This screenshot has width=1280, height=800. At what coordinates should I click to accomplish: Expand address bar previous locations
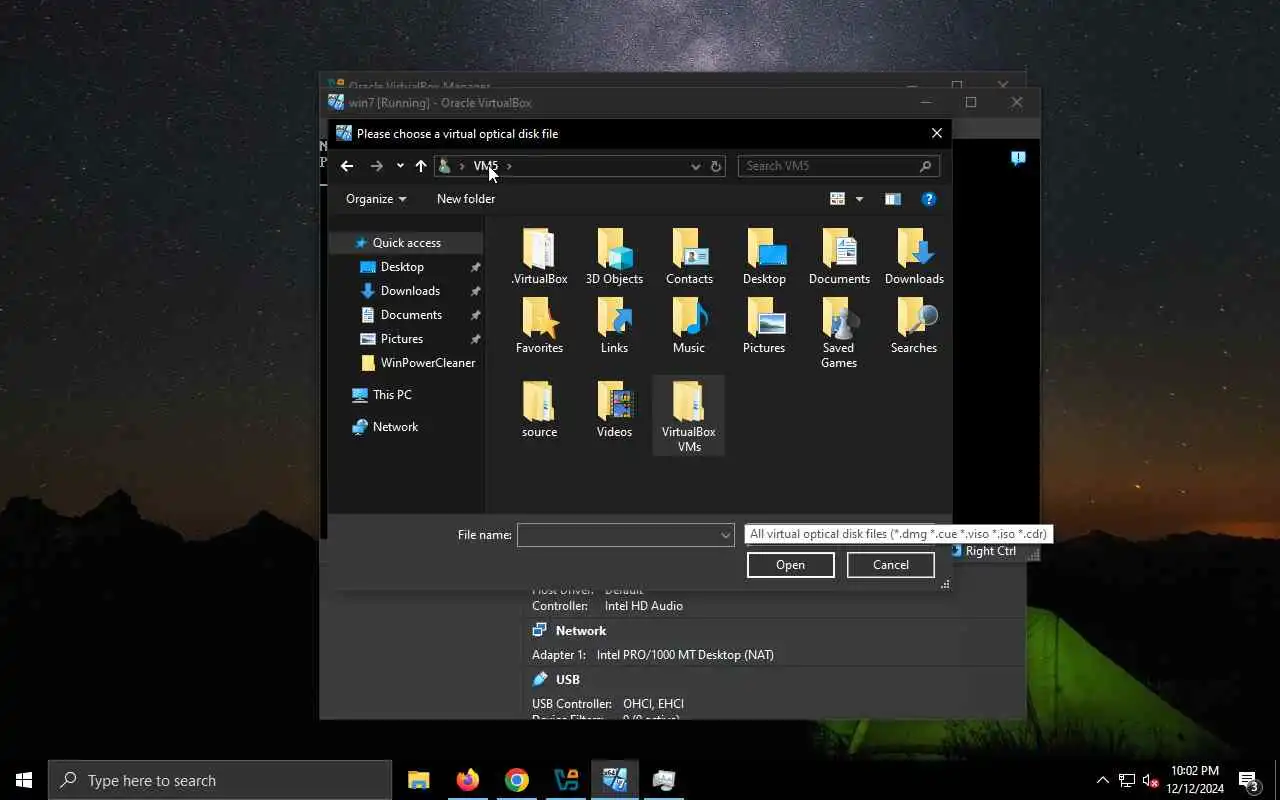pos(696,166)
